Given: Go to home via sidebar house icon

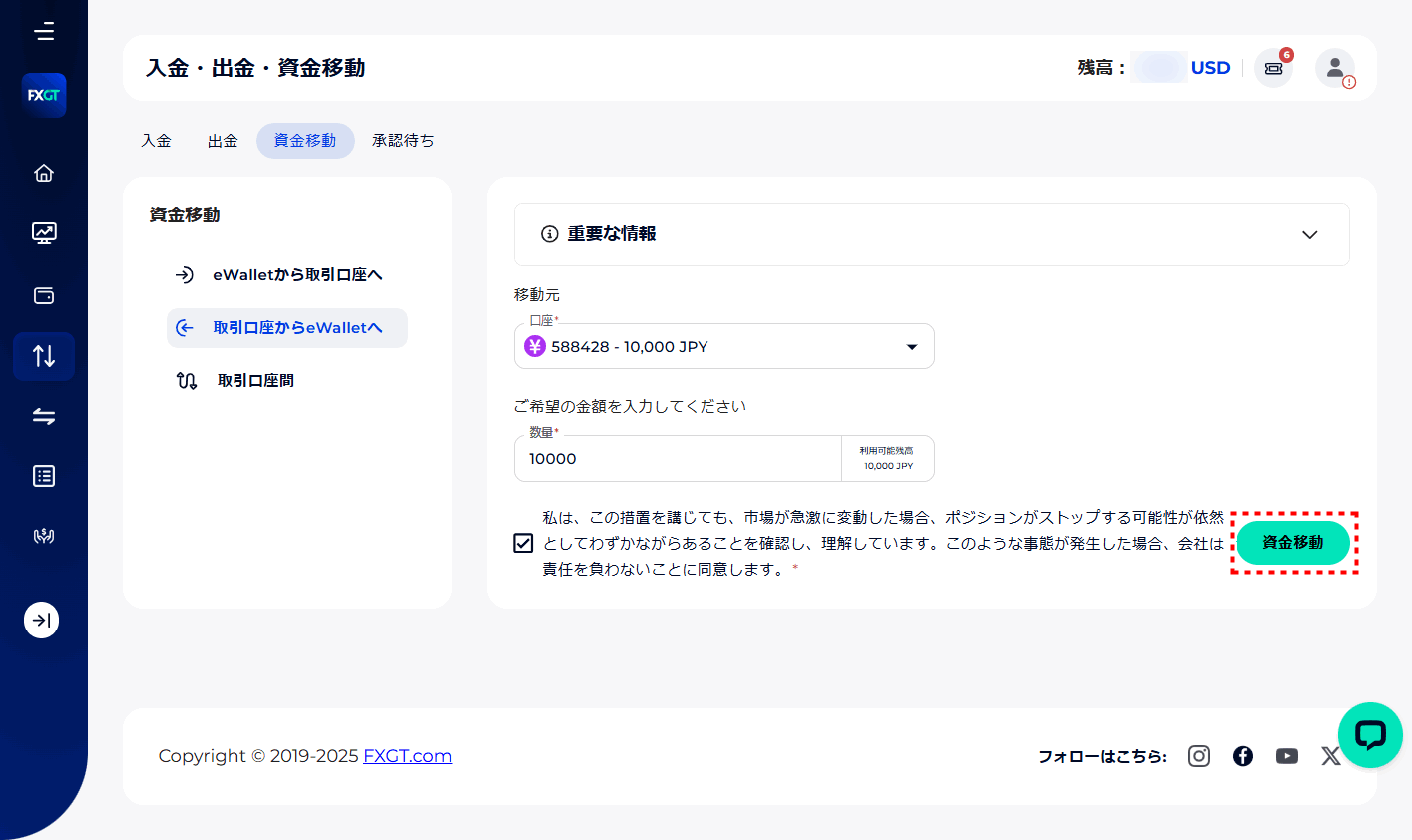Looking at the screenshot, I should point(44,173).
